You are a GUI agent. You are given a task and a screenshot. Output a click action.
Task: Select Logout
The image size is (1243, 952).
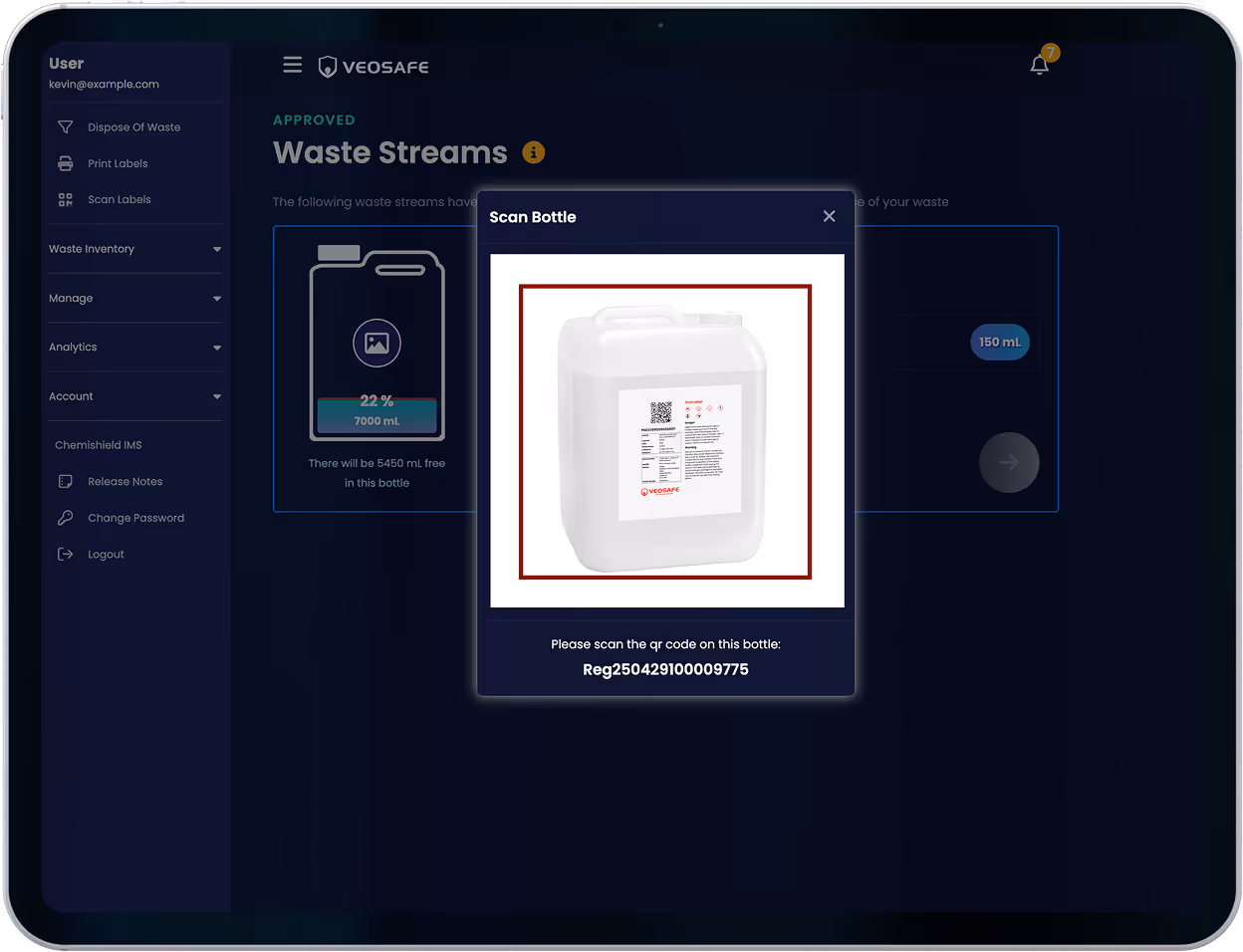(106, 555)
